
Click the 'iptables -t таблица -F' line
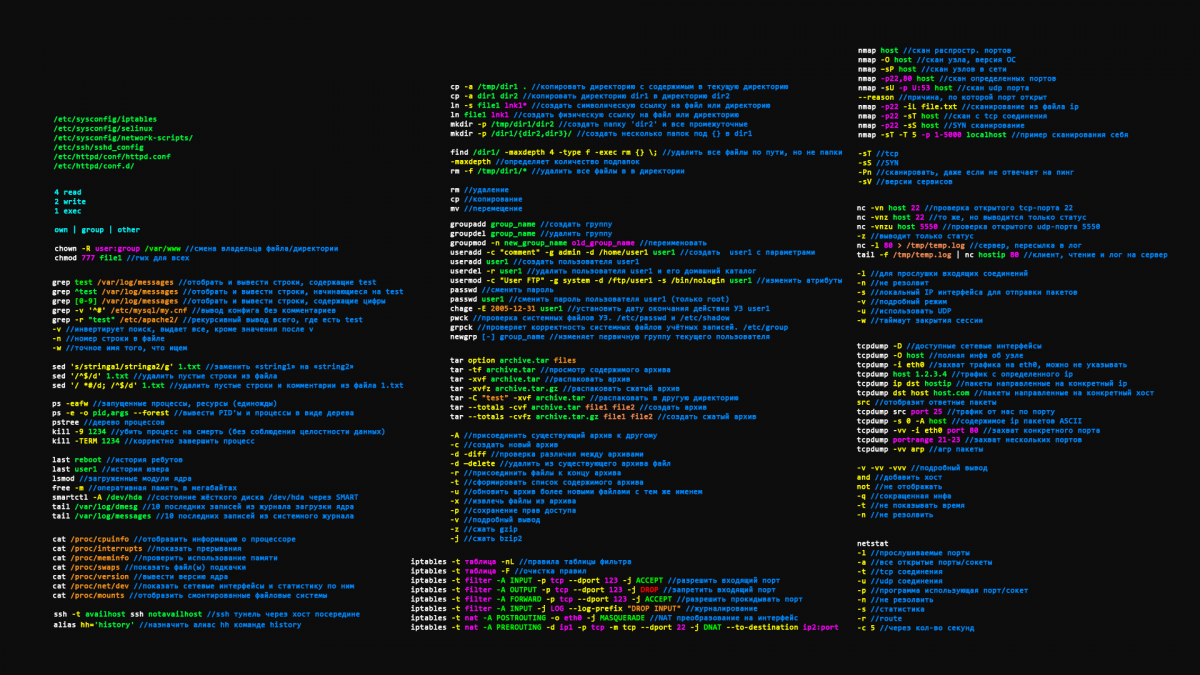point(498,570)
